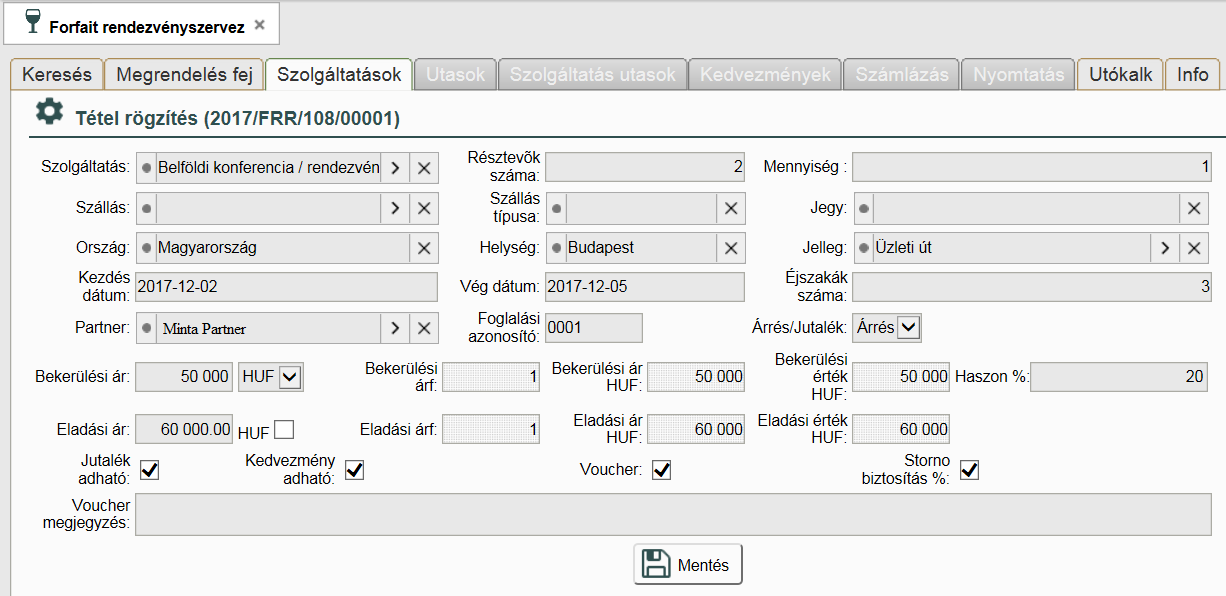The width and height of the screenshot is (1226, 596).
Task: Open the Utókalk tab
Action: tap(1121, 74)
